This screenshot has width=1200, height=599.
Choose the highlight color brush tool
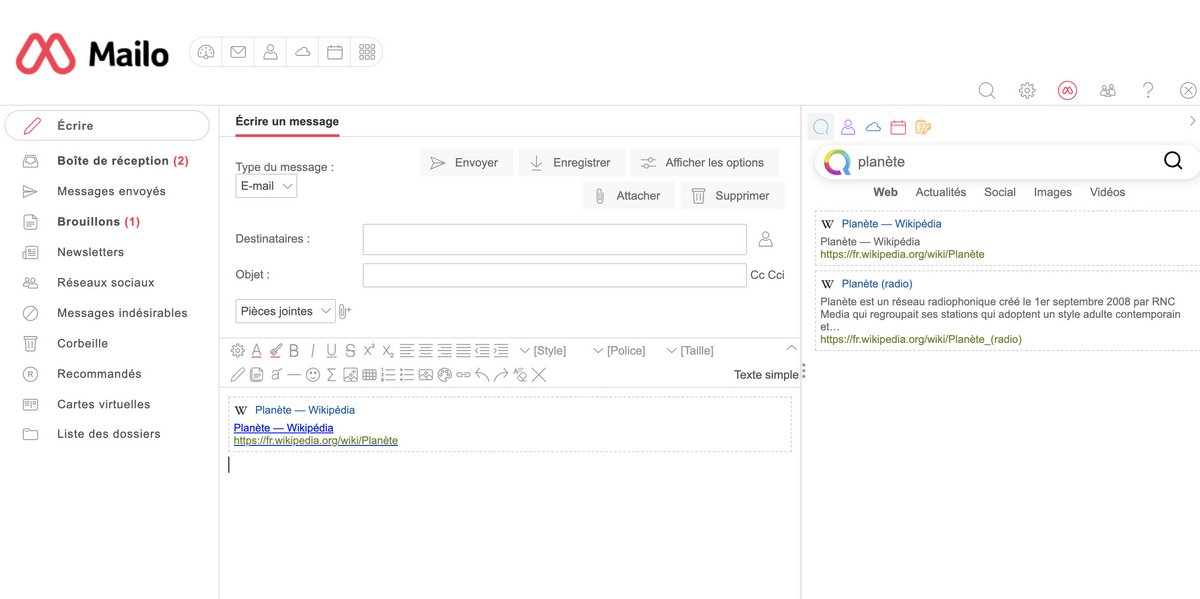[275, 350]
